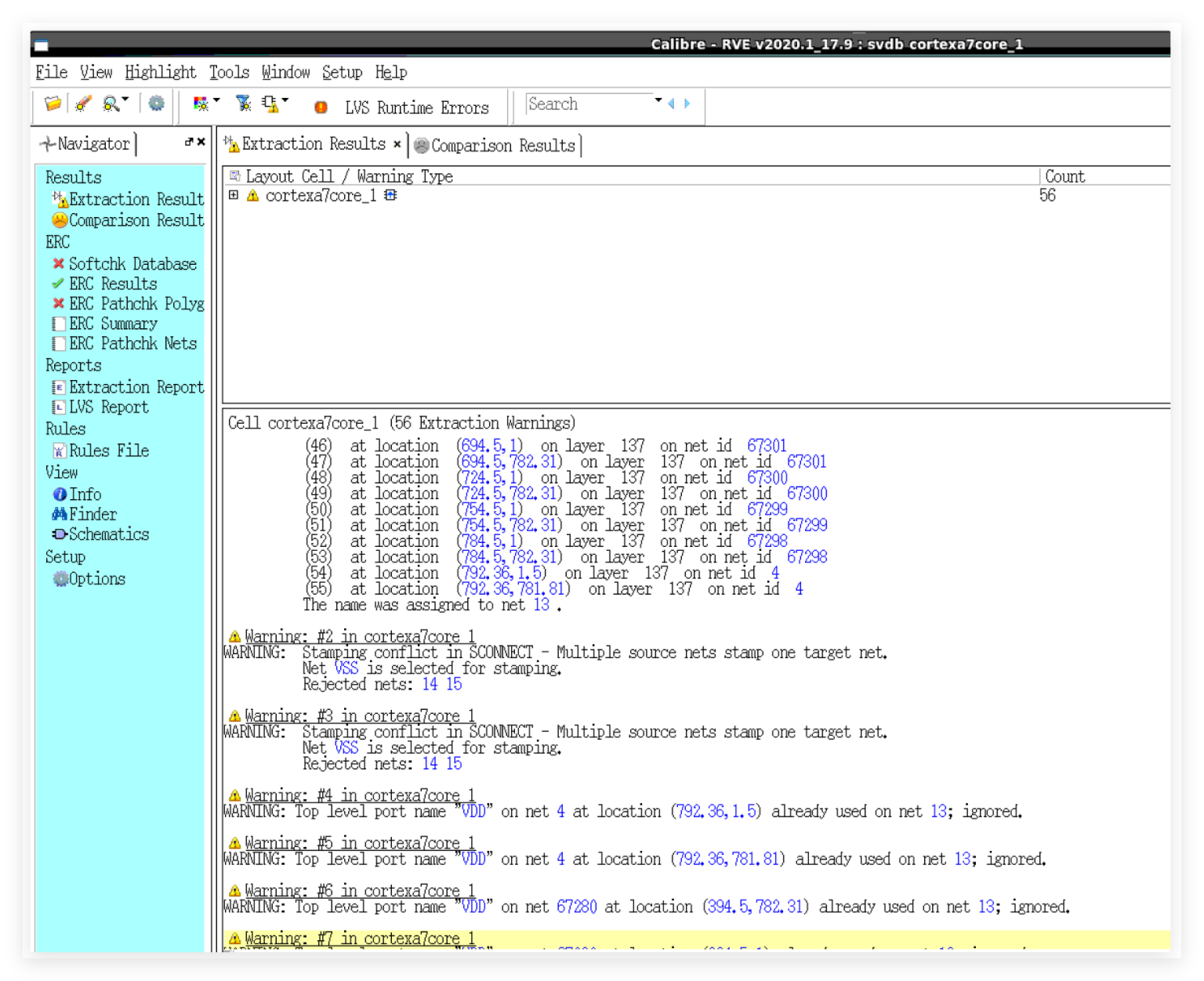Open the Setup menu
This screenshot has width=1204, height=981.
pos(343,72)
